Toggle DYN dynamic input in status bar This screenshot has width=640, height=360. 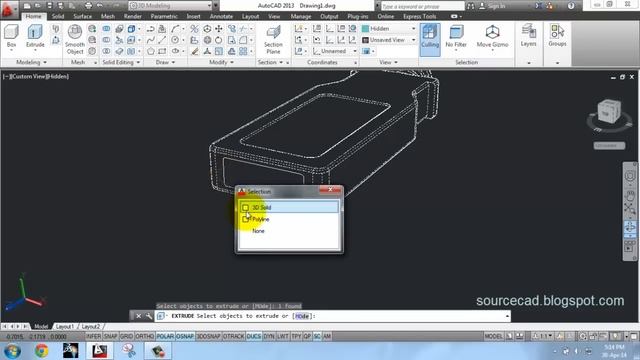(269, 336)
